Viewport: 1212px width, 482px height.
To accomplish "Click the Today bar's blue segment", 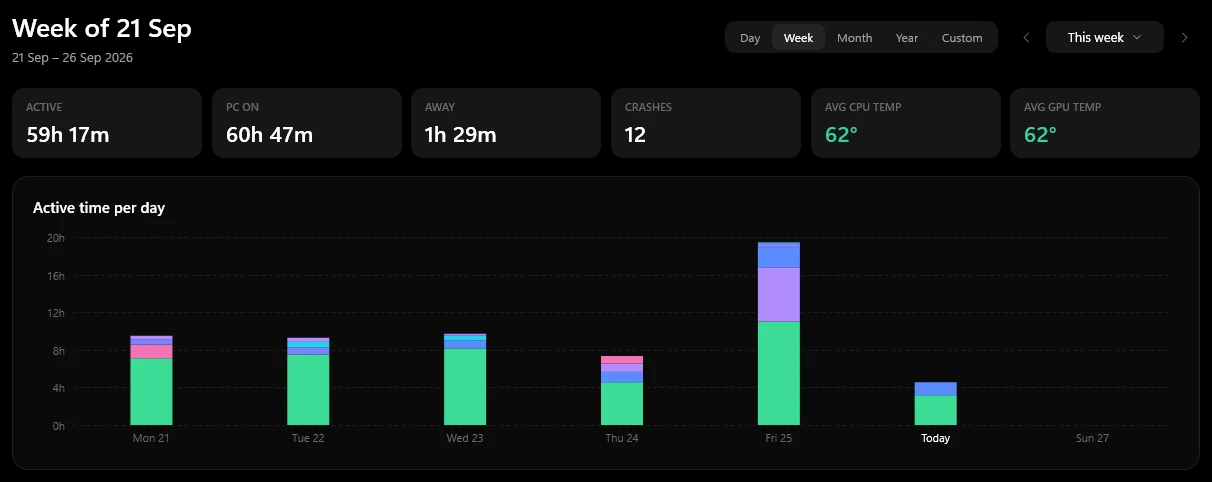I will coord(936,389).
